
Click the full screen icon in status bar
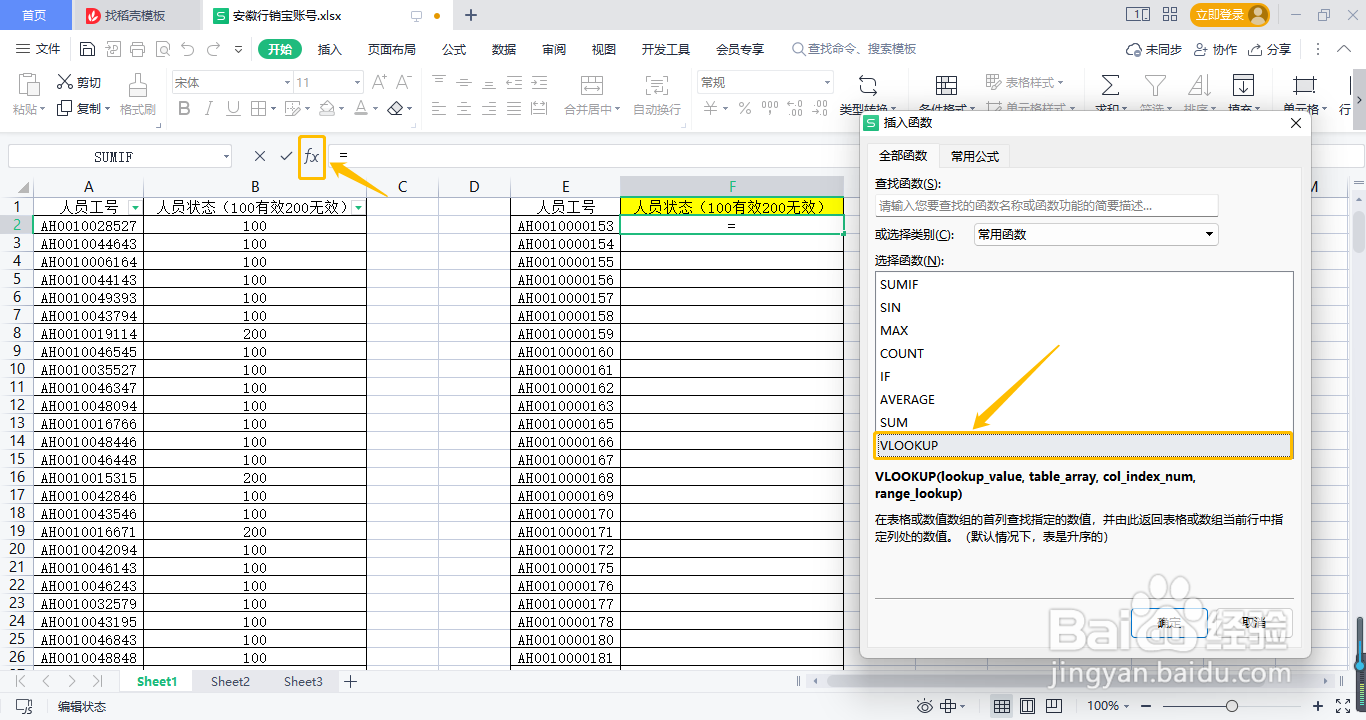tap(1345, 706)
